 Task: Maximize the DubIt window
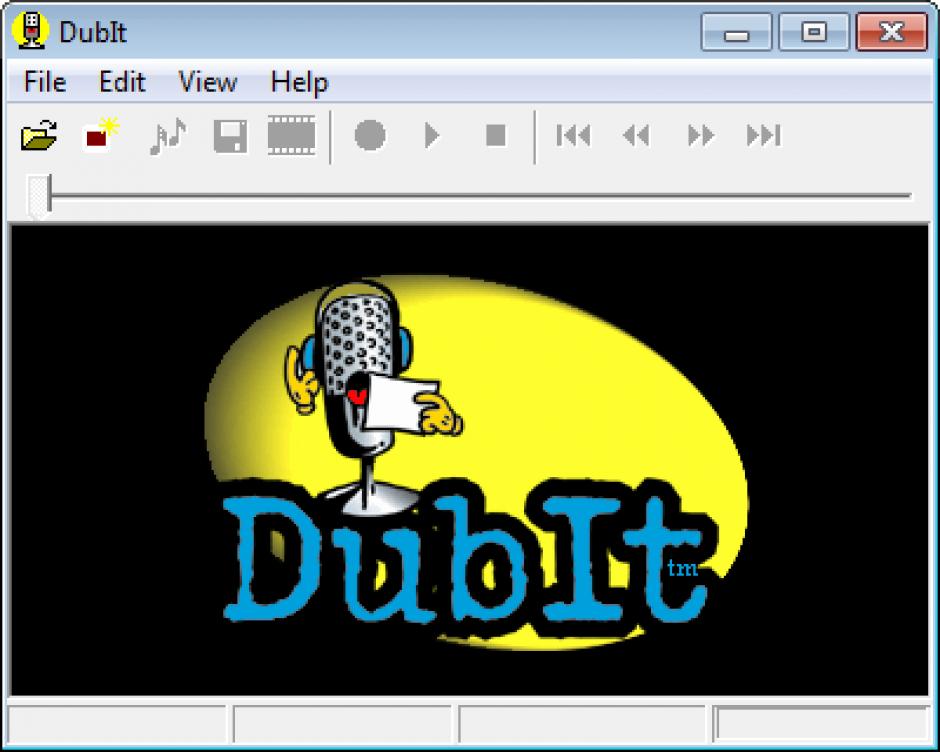(x=814, y=32)
